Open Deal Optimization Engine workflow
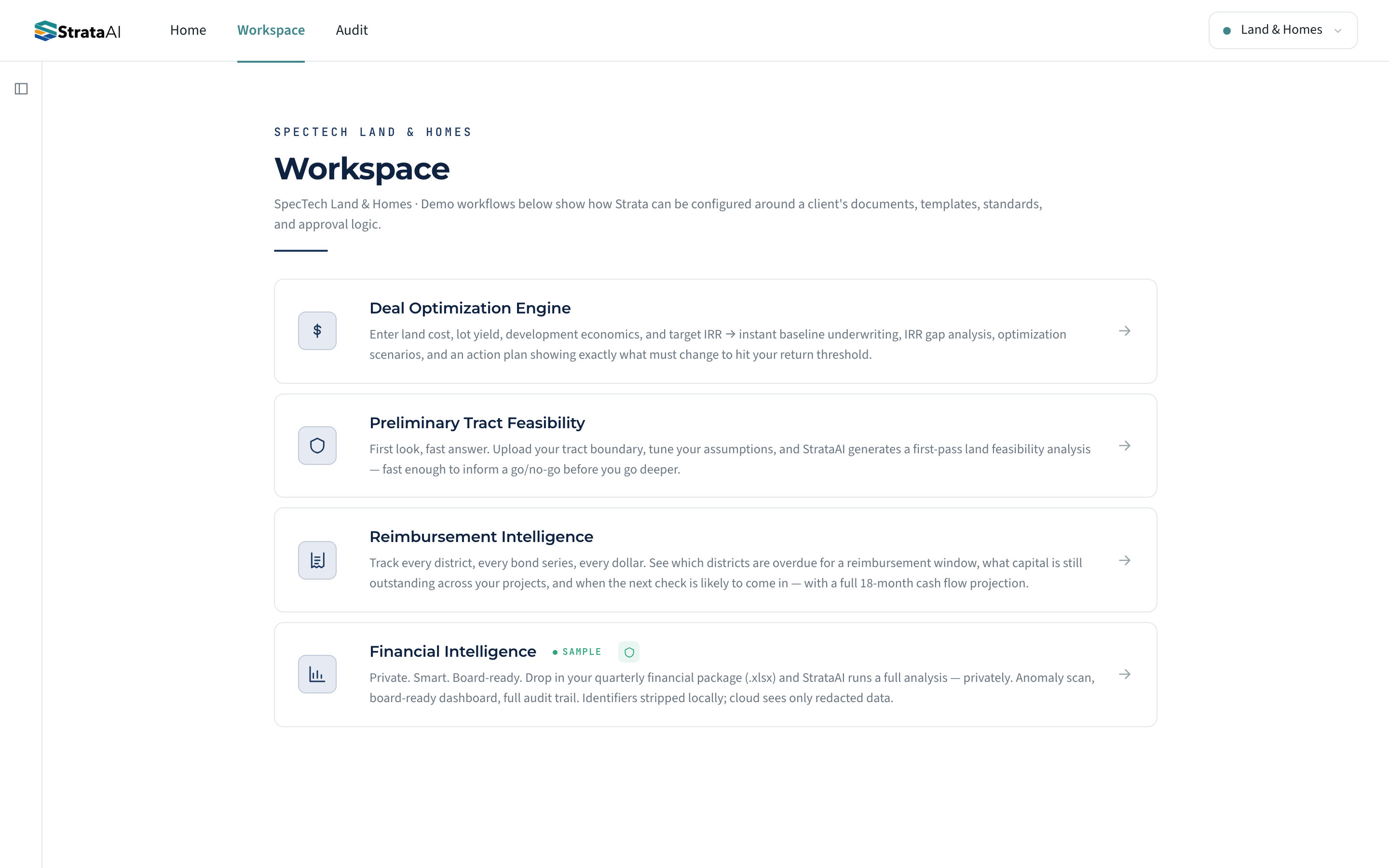Screen dimensions: 1389x868 click(x=715, y=331)
